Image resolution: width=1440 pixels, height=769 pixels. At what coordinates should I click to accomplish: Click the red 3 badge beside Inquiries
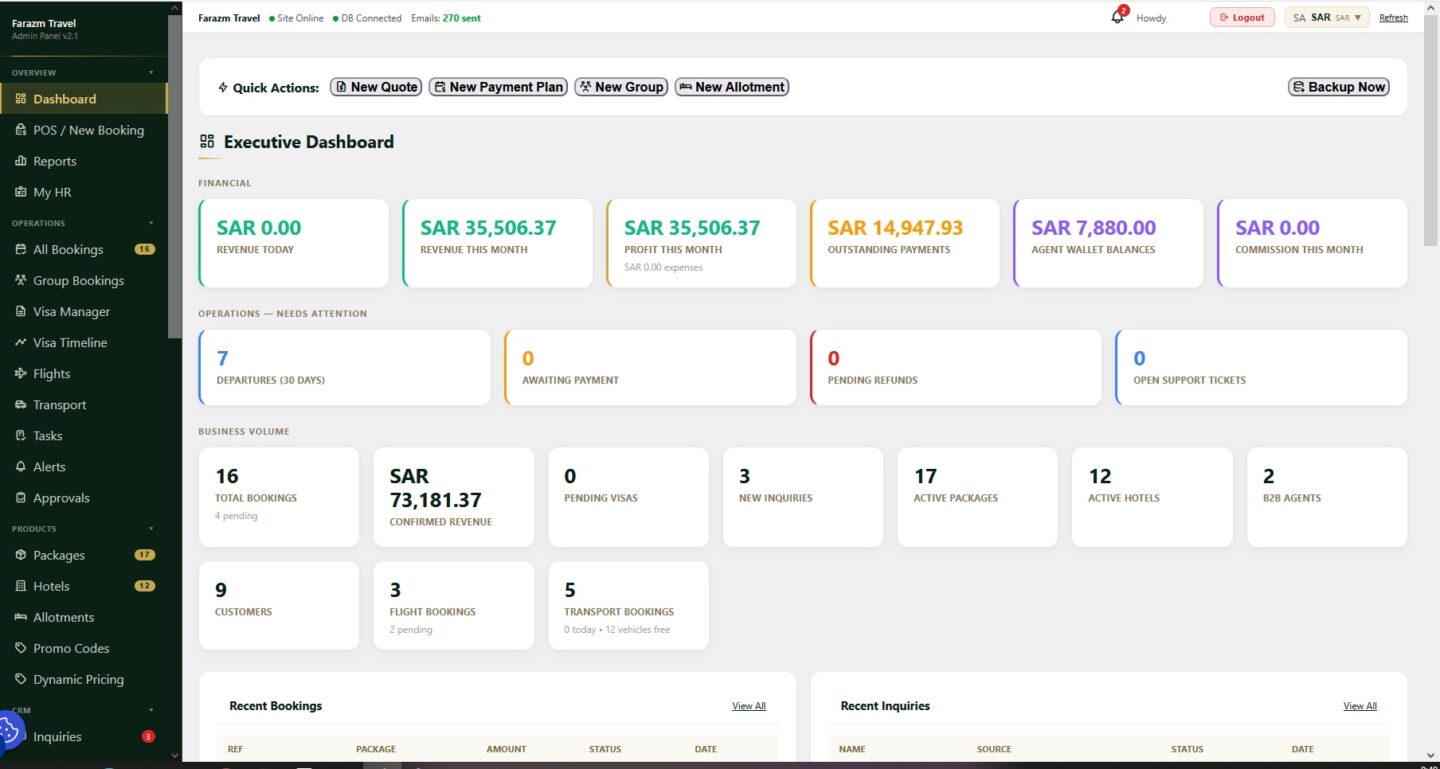(x=148, y=737)
